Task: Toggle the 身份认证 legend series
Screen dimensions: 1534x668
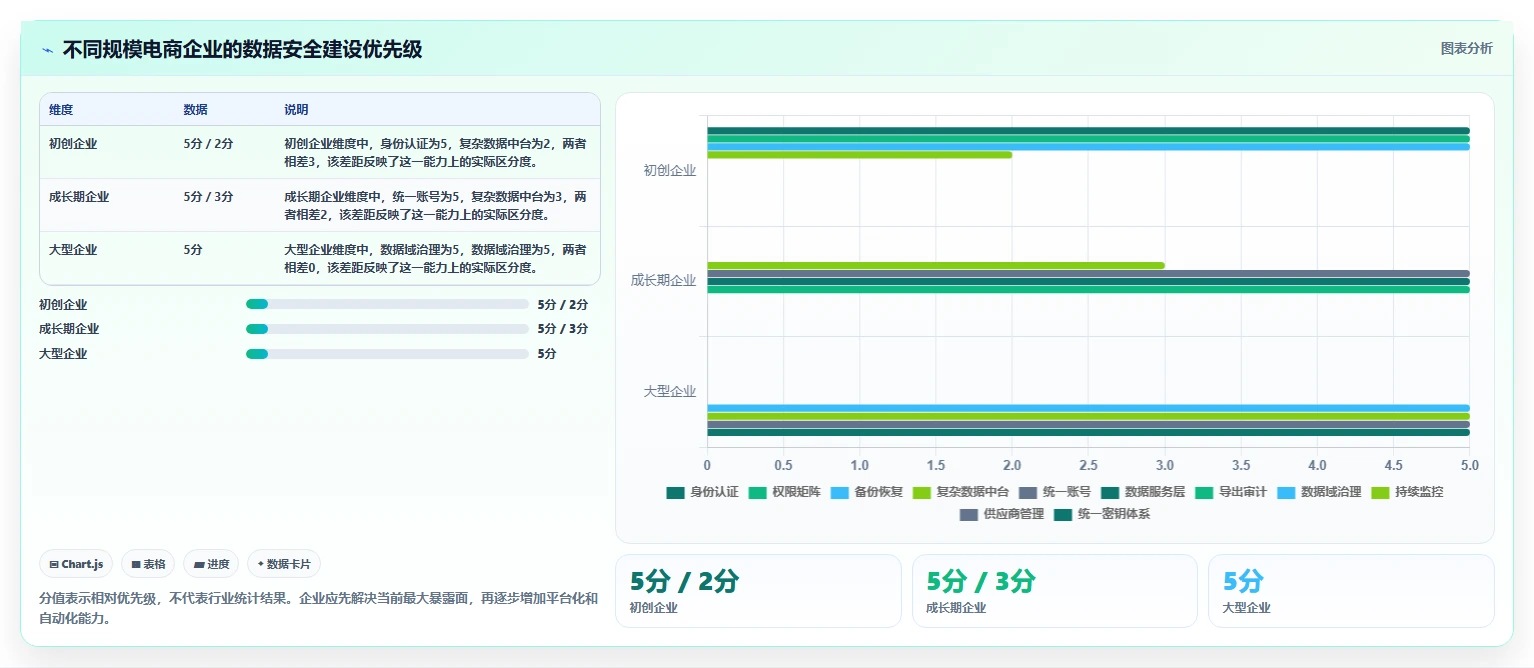Action: point(702,492)
